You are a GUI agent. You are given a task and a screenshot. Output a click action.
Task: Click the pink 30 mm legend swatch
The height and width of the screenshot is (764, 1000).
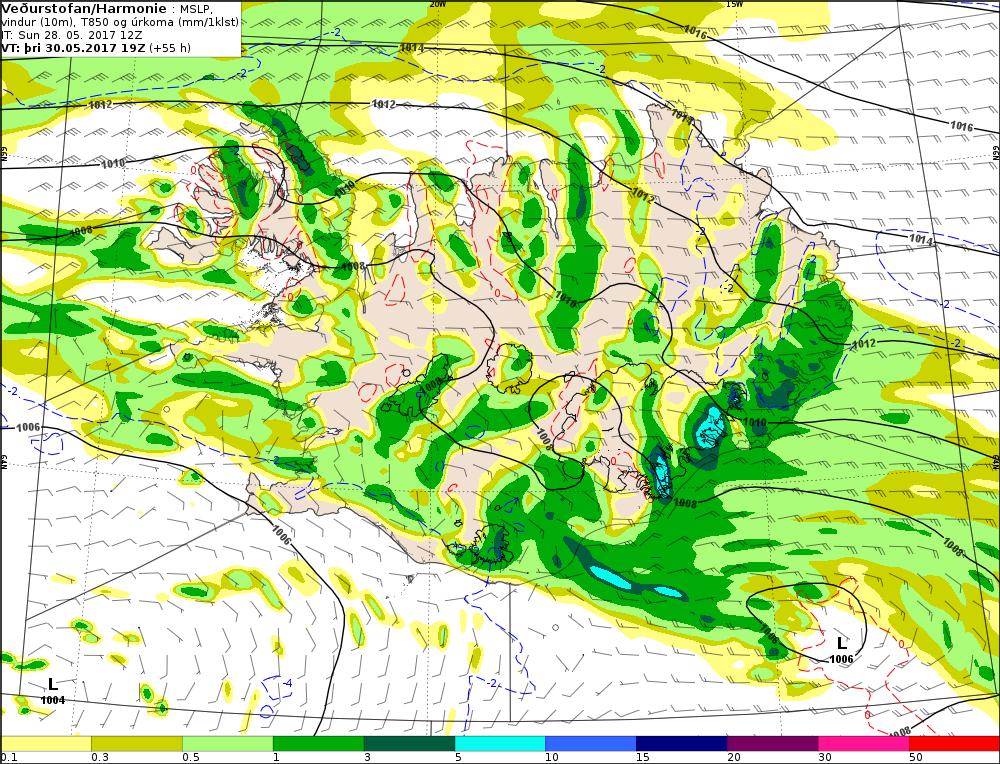864,743
